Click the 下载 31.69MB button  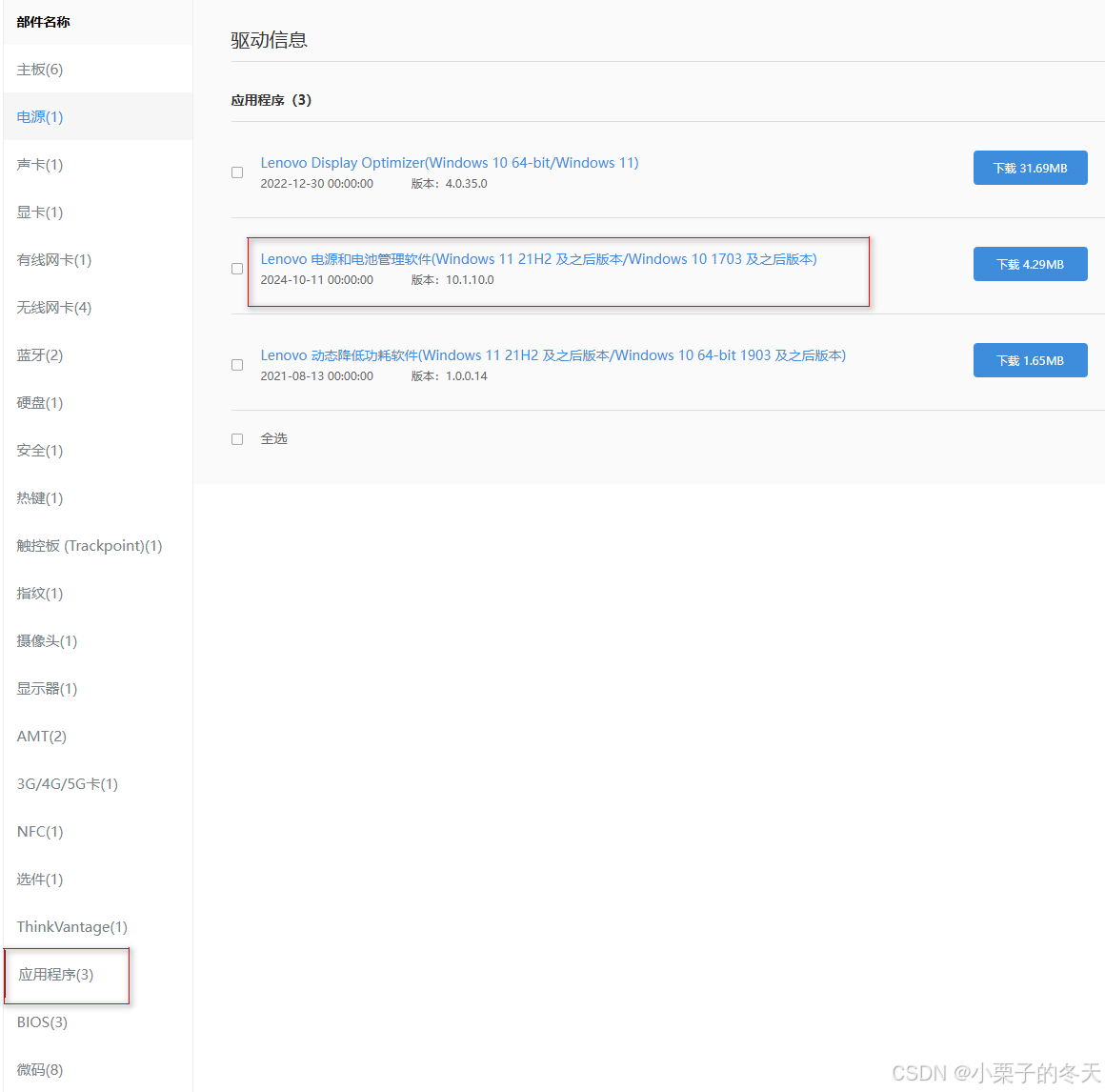(1031, 168)
